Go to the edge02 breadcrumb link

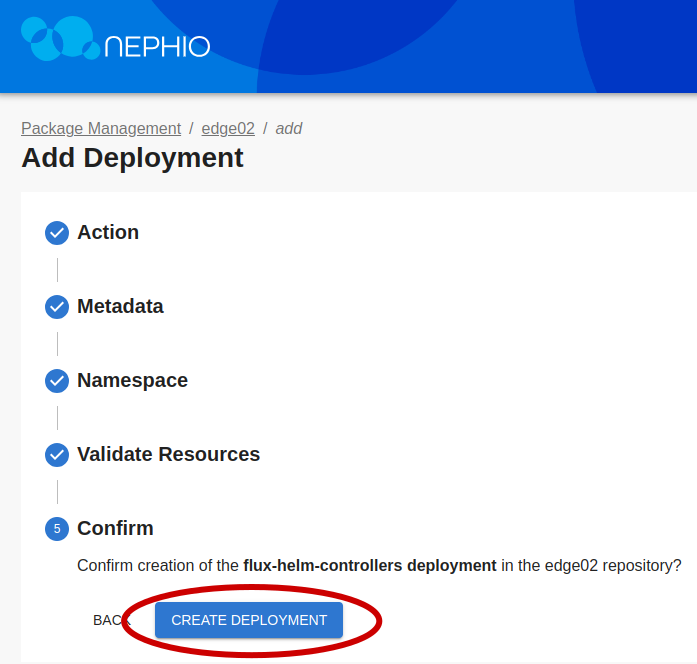tap(228, 128)
